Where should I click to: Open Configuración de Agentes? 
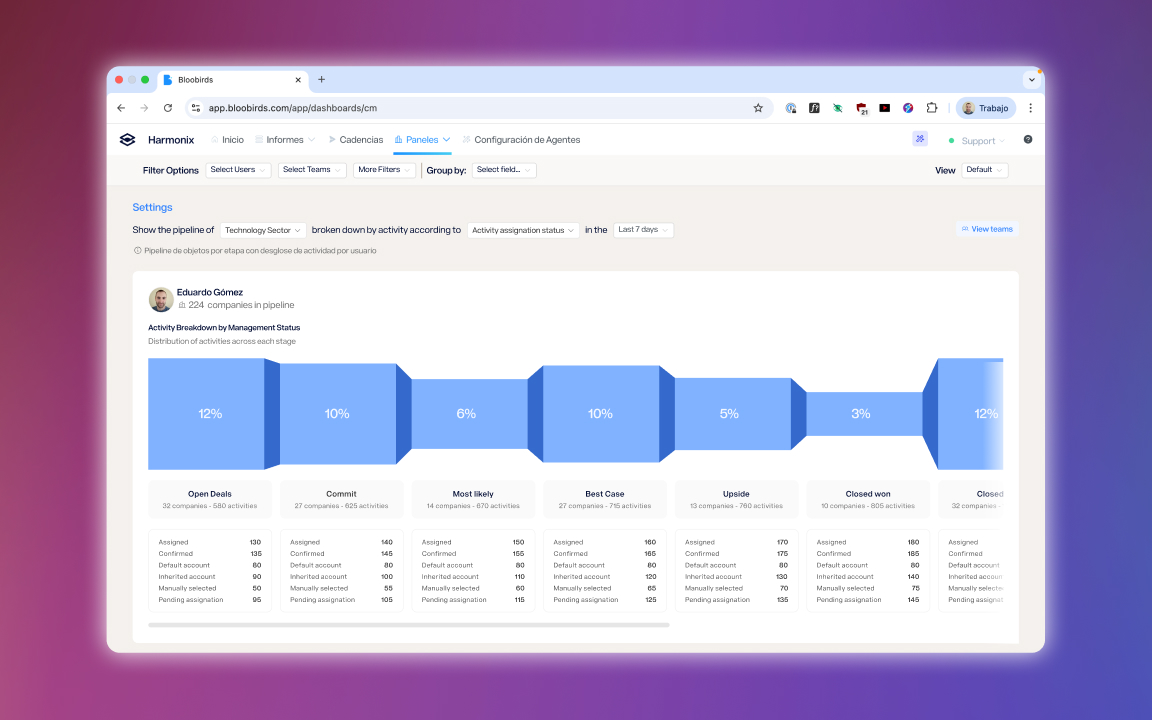pyautogui.click(x=521, y=140)
